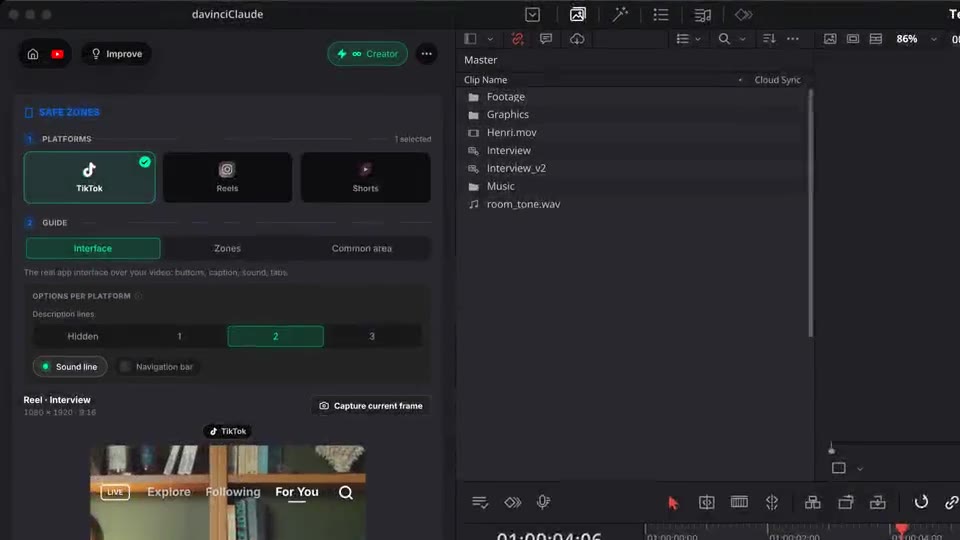Expand the viewer overlay dropdown chevron
The image size is (960, 540).
point(860,469)
